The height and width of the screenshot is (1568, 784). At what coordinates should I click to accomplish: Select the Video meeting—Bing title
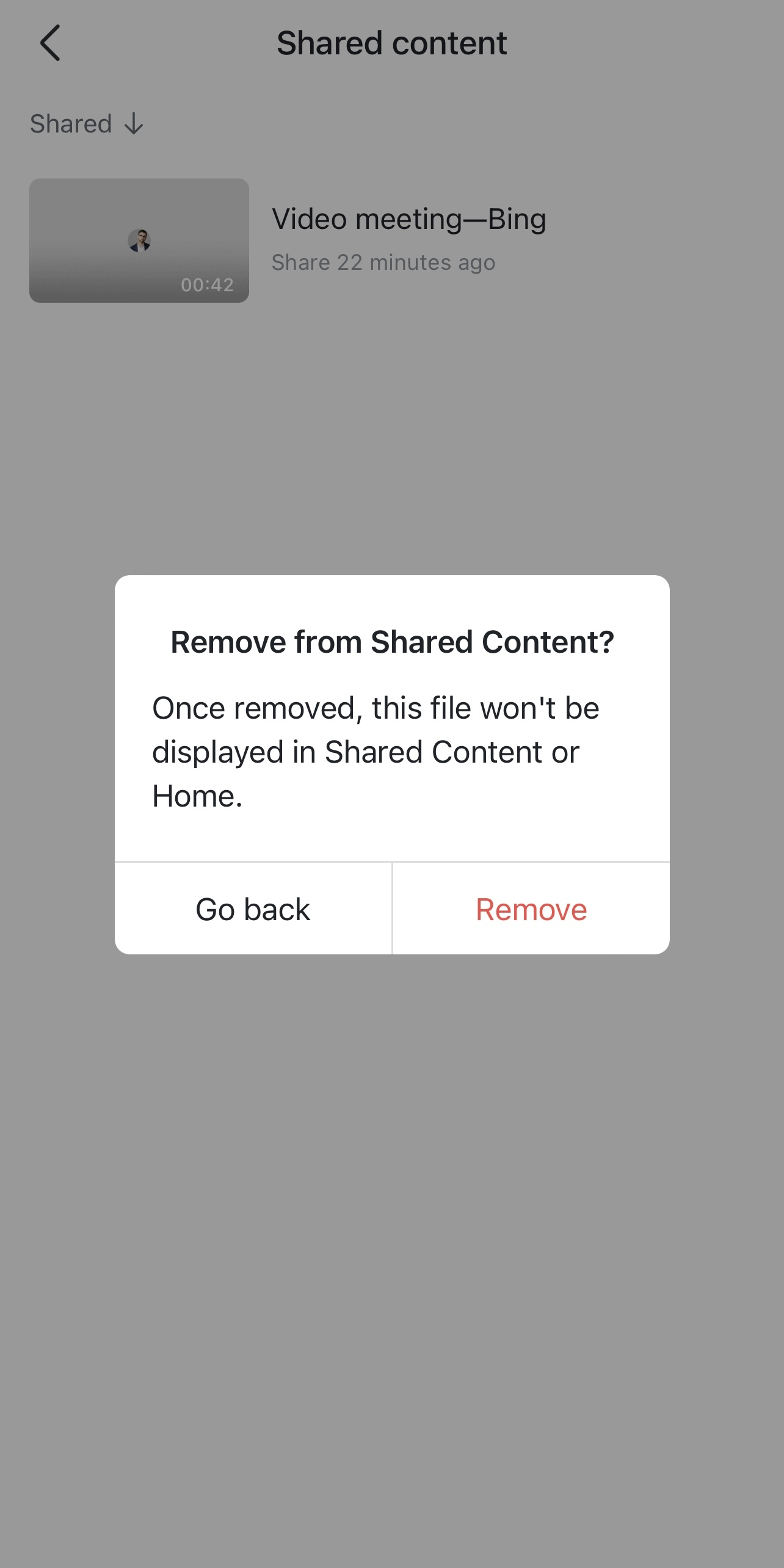pyautogui.click(x=408, y=219)
